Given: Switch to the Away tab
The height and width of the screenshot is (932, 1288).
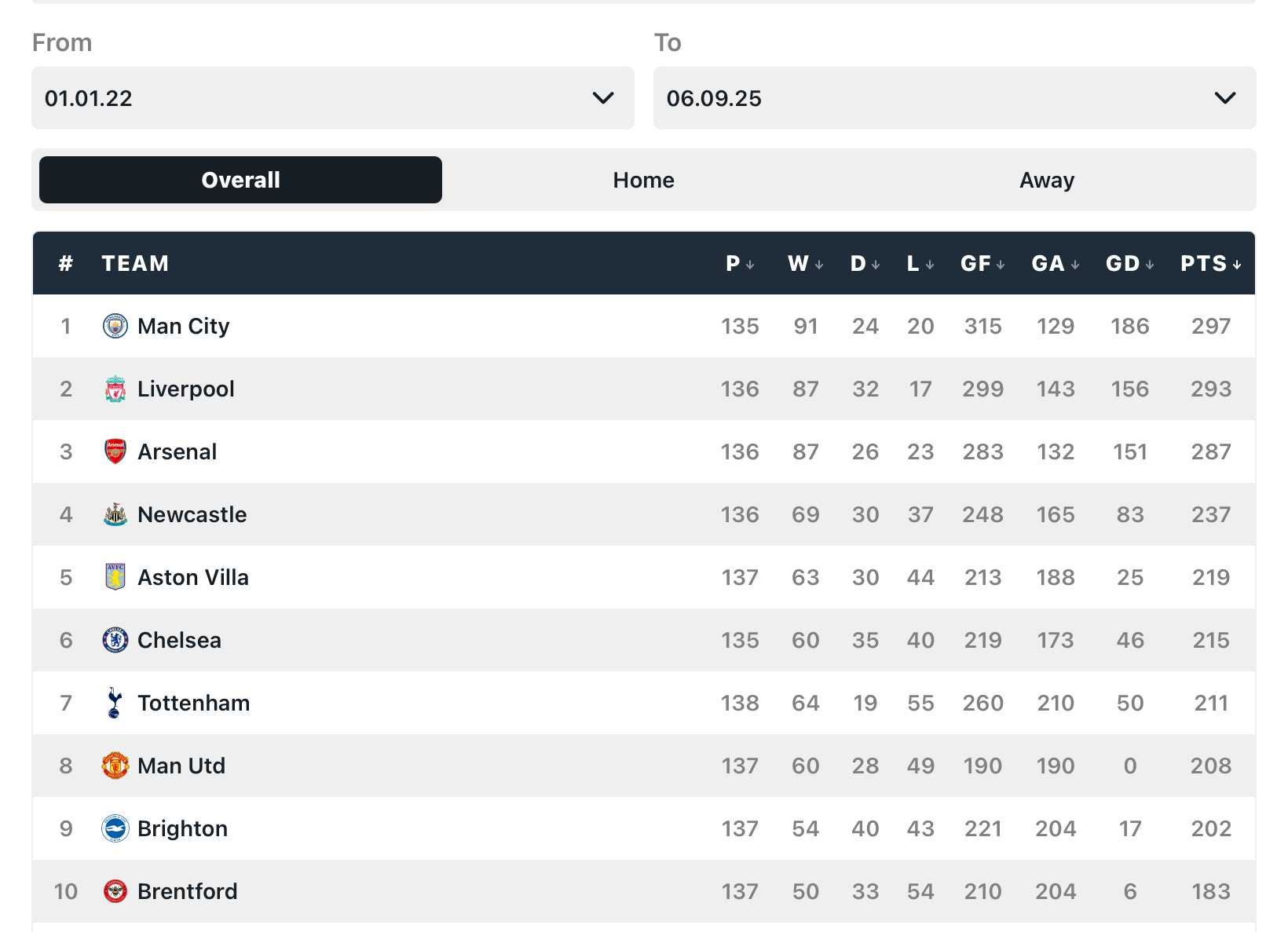Looking at the screenshot, I should pyautogui.click(x=1046, y=180).
